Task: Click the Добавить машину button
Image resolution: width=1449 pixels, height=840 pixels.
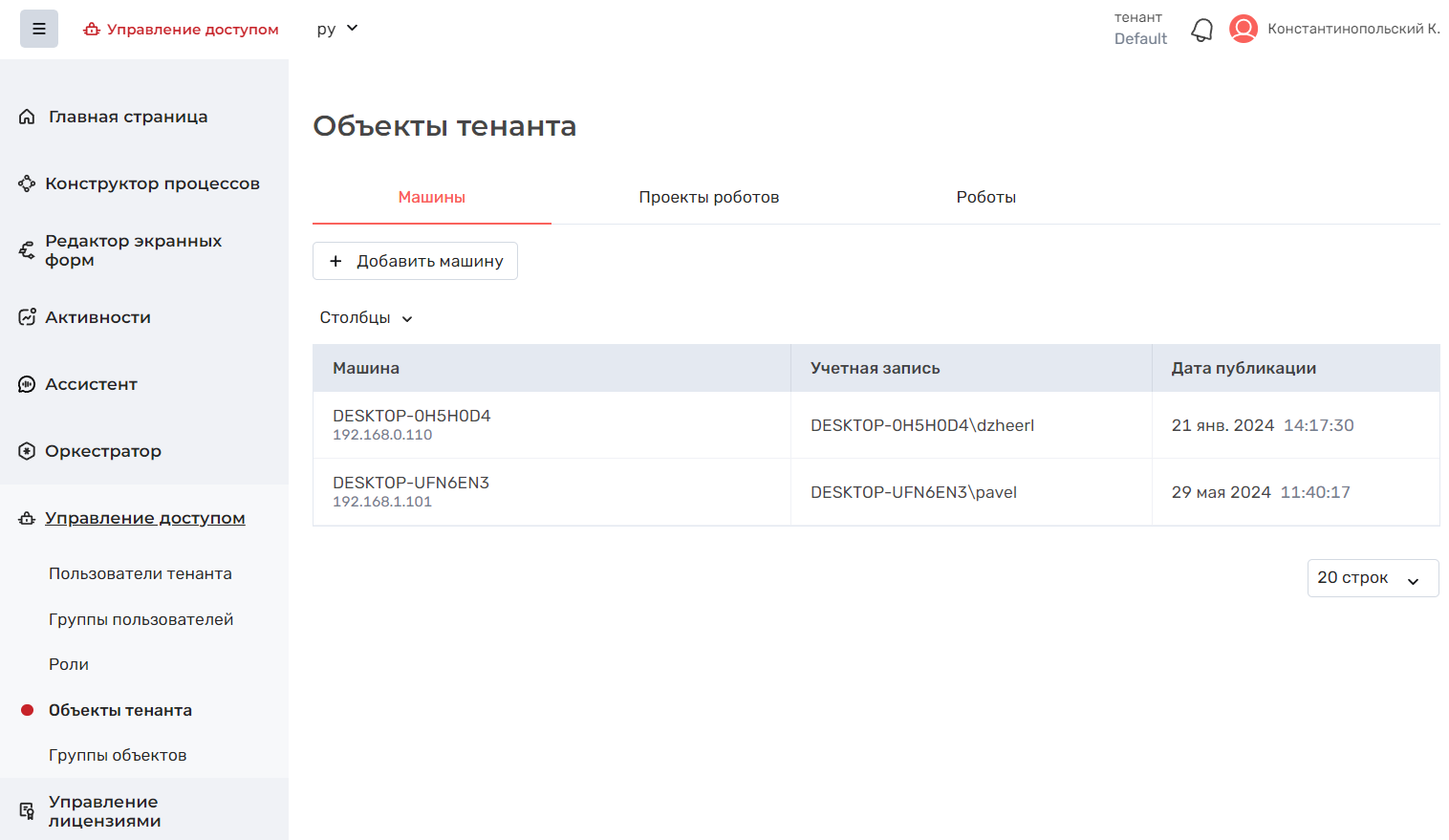Action: click(x=415, y=261)
